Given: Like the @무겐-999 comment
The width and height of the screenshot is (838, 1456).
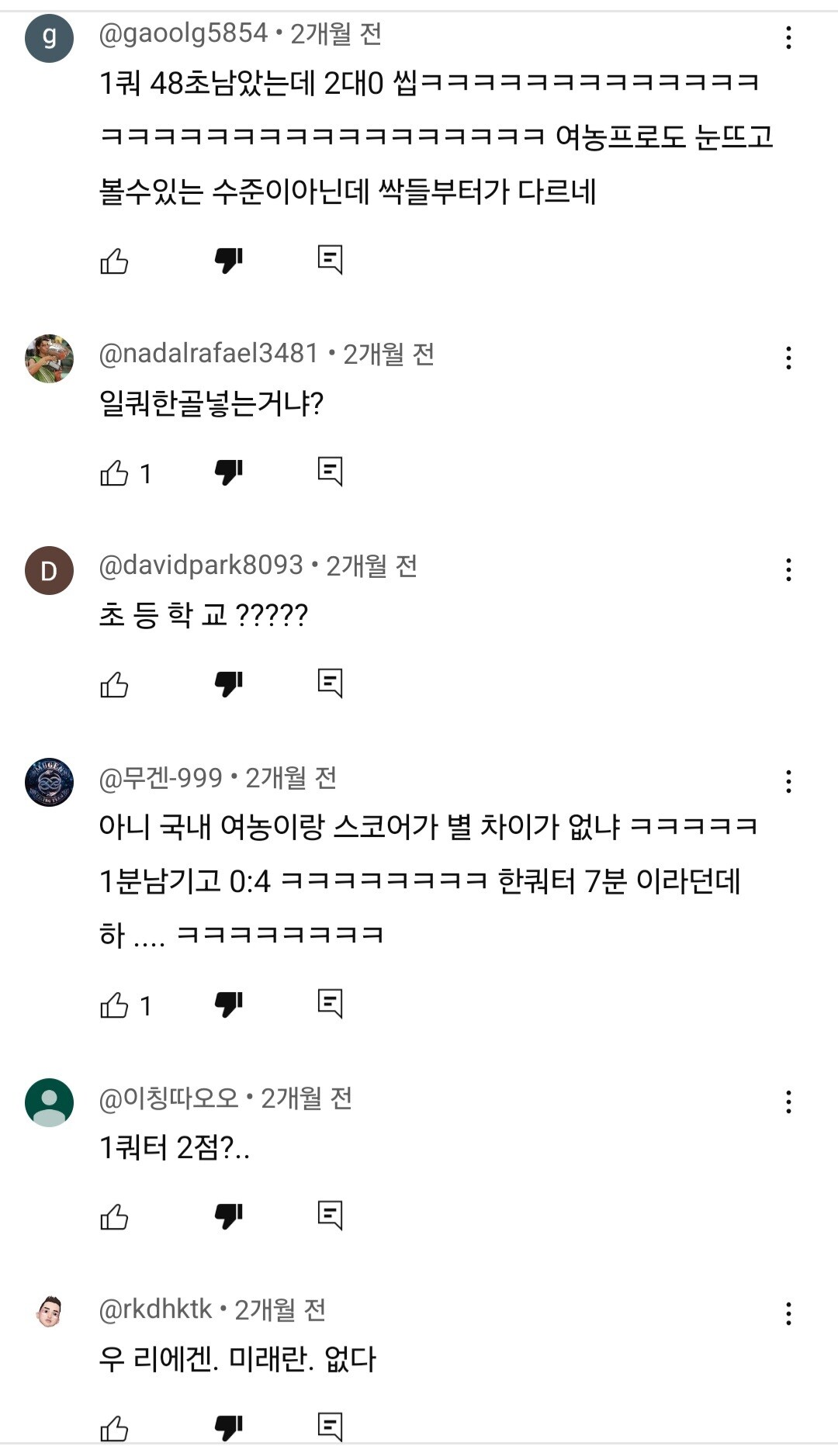Looking at the screenshot, I should click(x=114, y=1005).
